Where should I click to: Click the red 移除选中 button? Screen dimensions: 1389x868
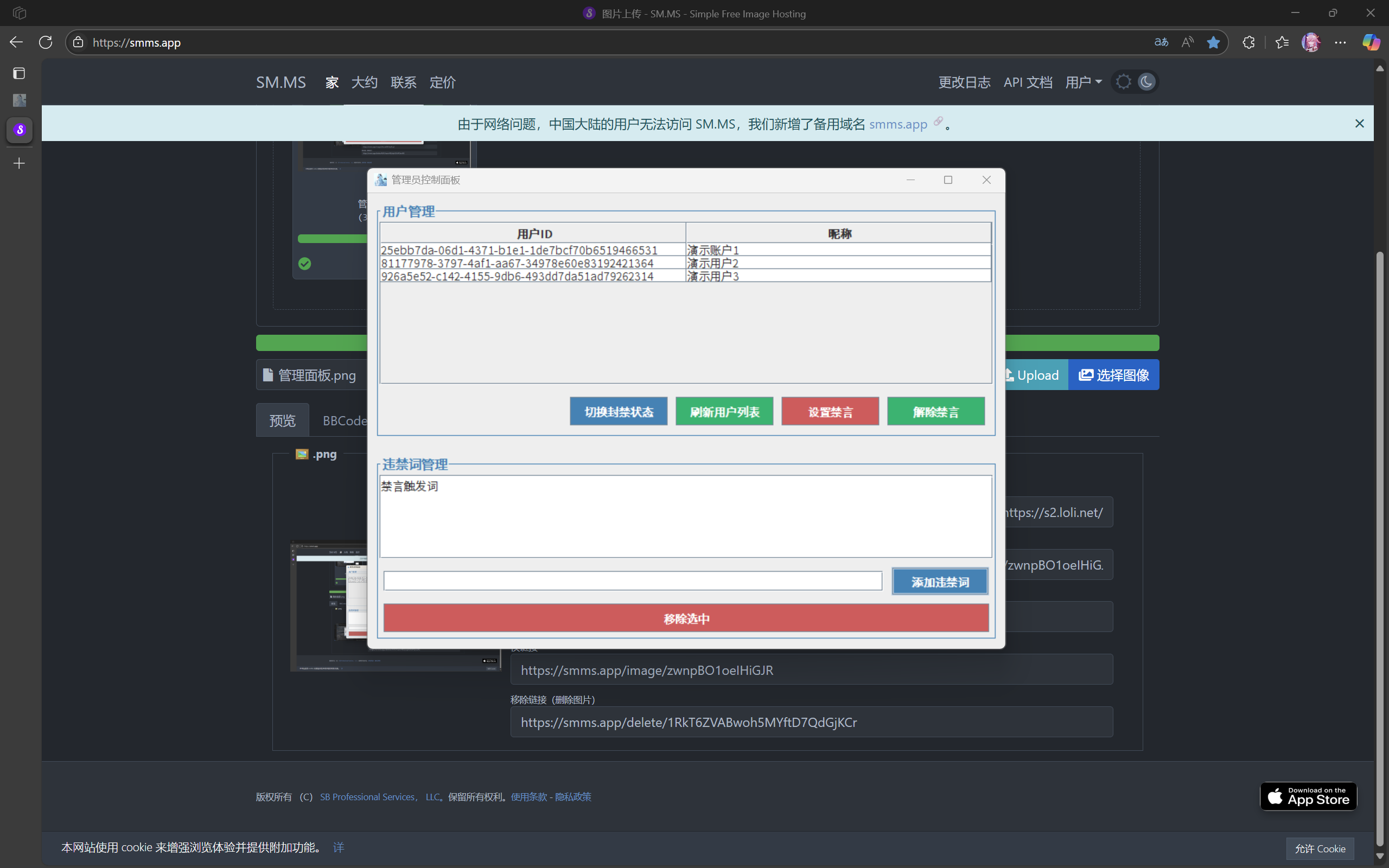click(x=686, y=618)
